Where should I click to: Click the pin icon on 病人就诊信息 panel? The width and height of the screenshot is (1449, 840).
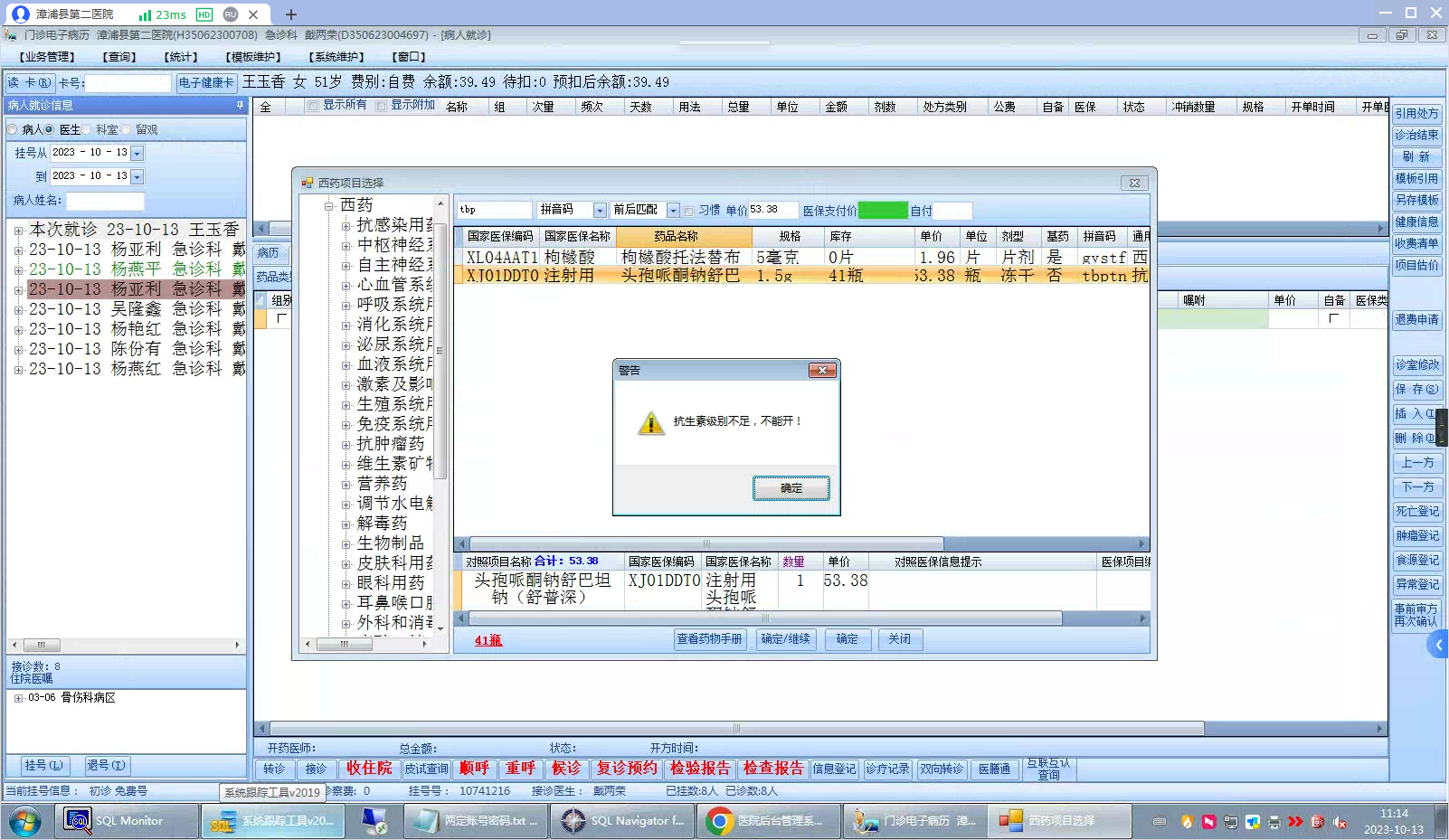(240, 106)
